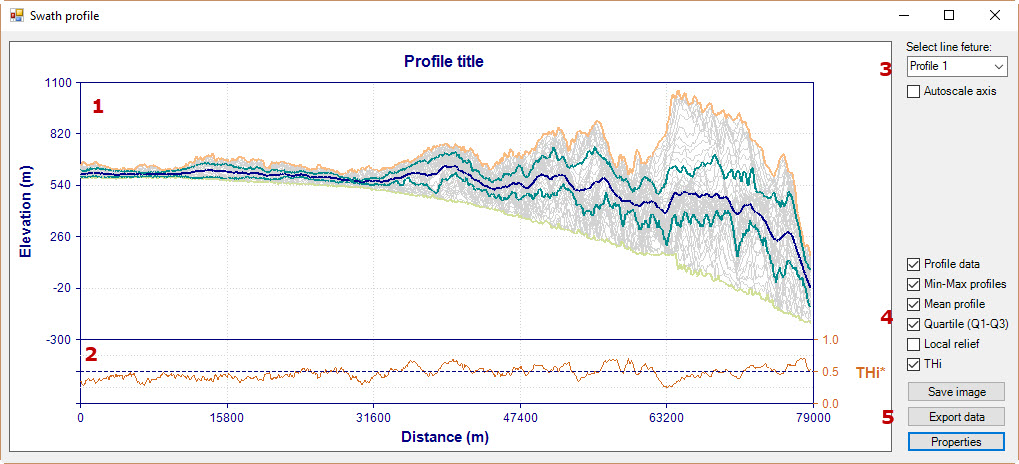This screenshot has width=1019, height=464.
Task: Click the Swath profile window icon
Action: pyautogui.click(x=16, y=16)
